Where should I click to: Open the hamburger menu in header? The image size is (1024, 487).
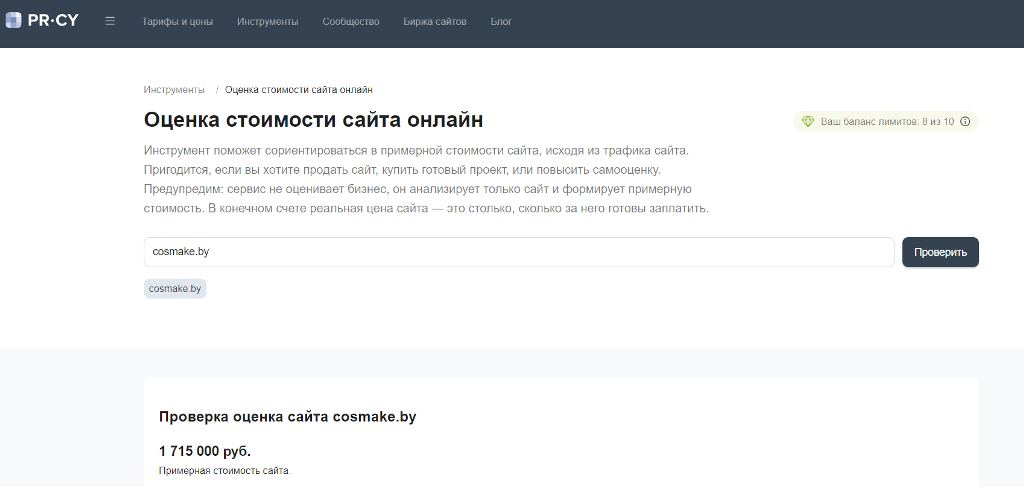[110, 21]
